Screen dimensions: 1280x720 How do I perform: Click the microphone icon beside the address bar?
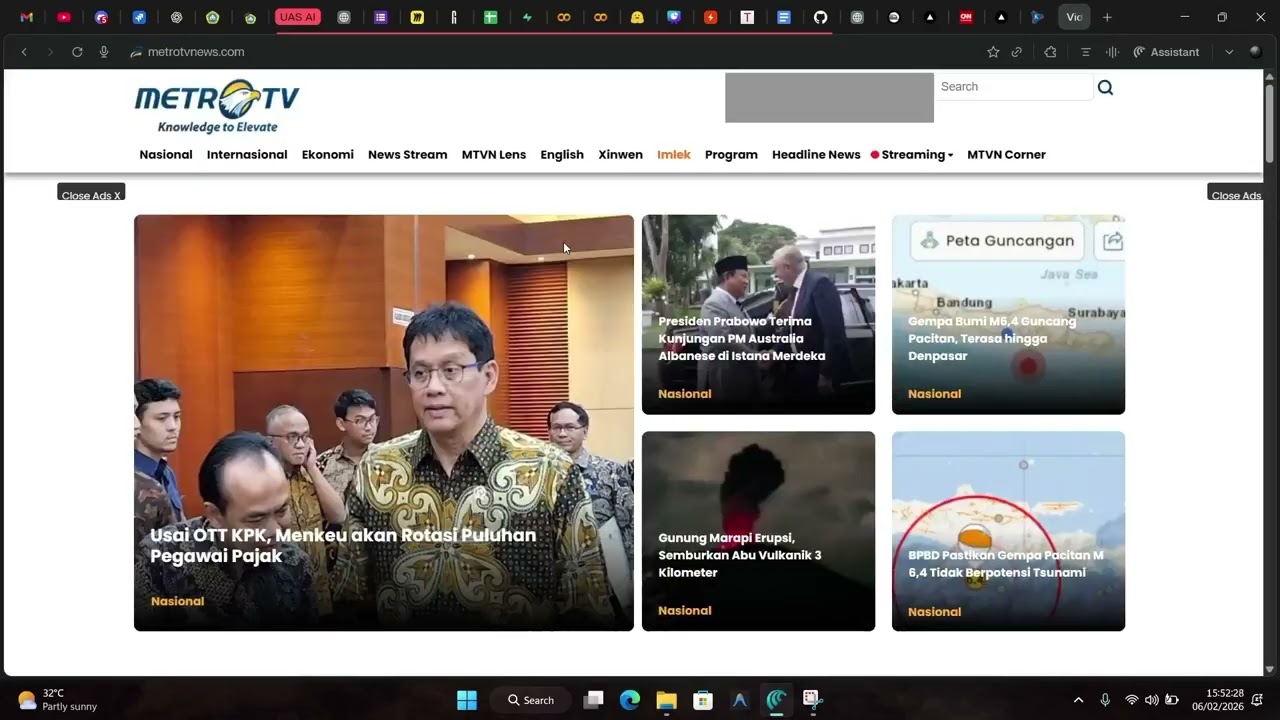[104, 52]
